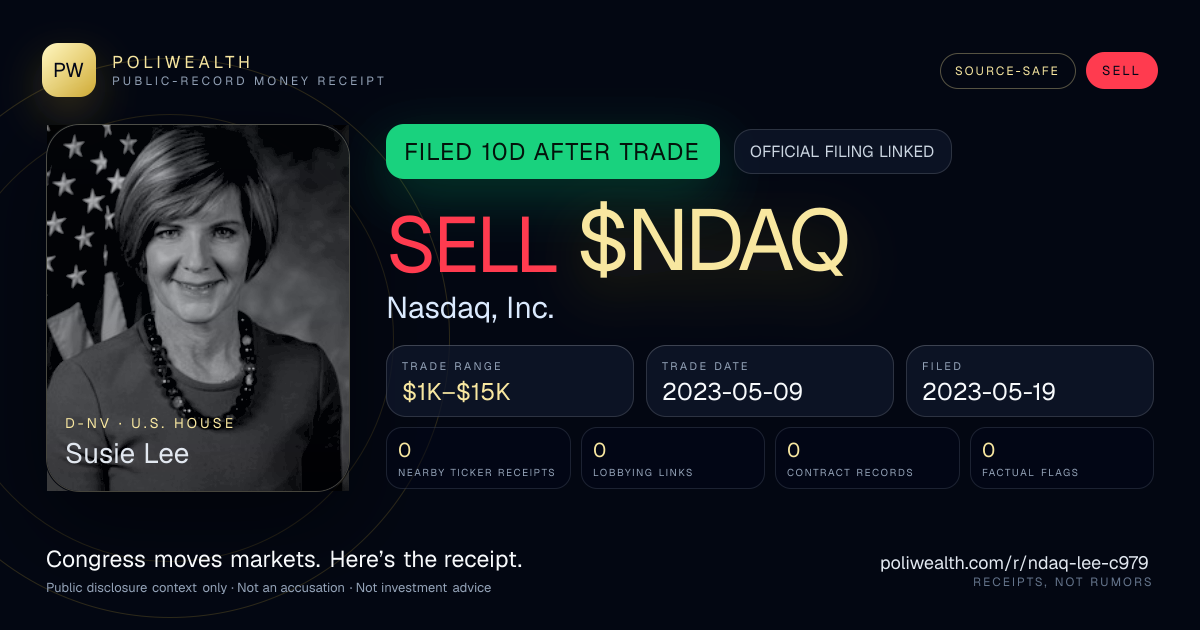Click the D-NV · U.S. HOUSE label
1200x630 pixels.
click(150, 423)
